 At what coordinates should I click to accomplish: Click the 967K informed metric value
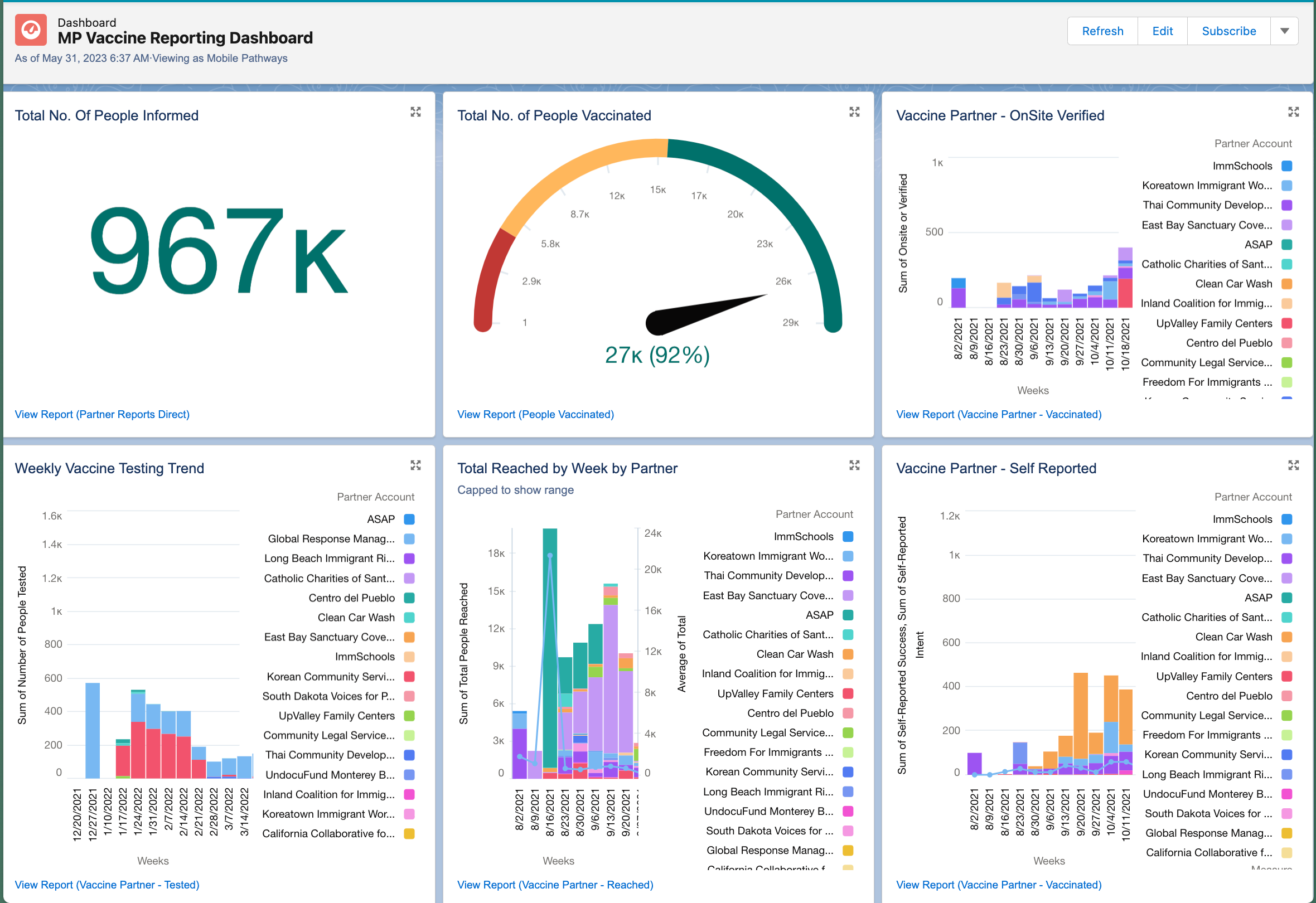(219, 252)
